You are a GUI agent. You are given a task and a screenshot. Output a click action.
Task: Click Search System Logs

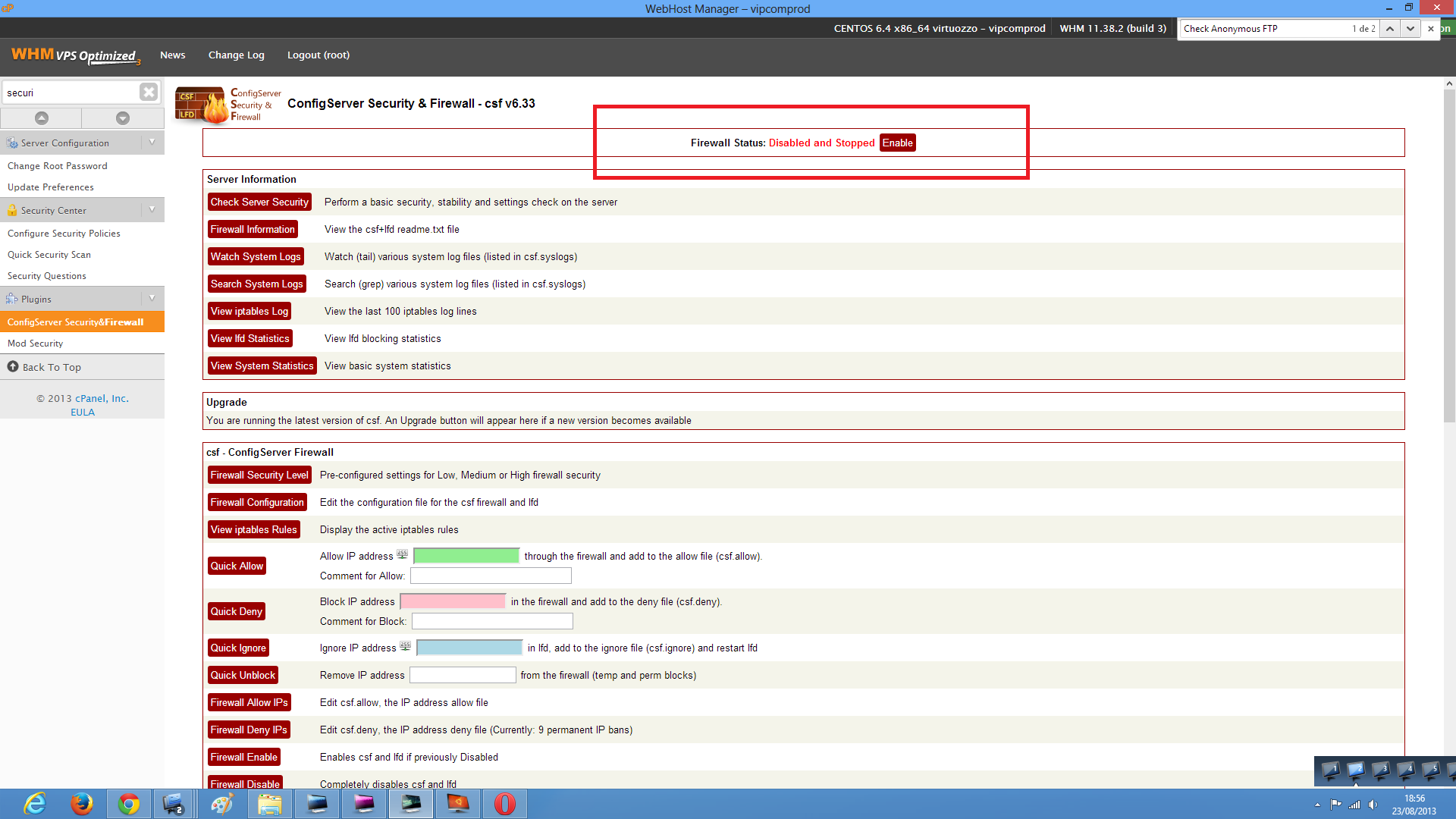tap(257, 284)
